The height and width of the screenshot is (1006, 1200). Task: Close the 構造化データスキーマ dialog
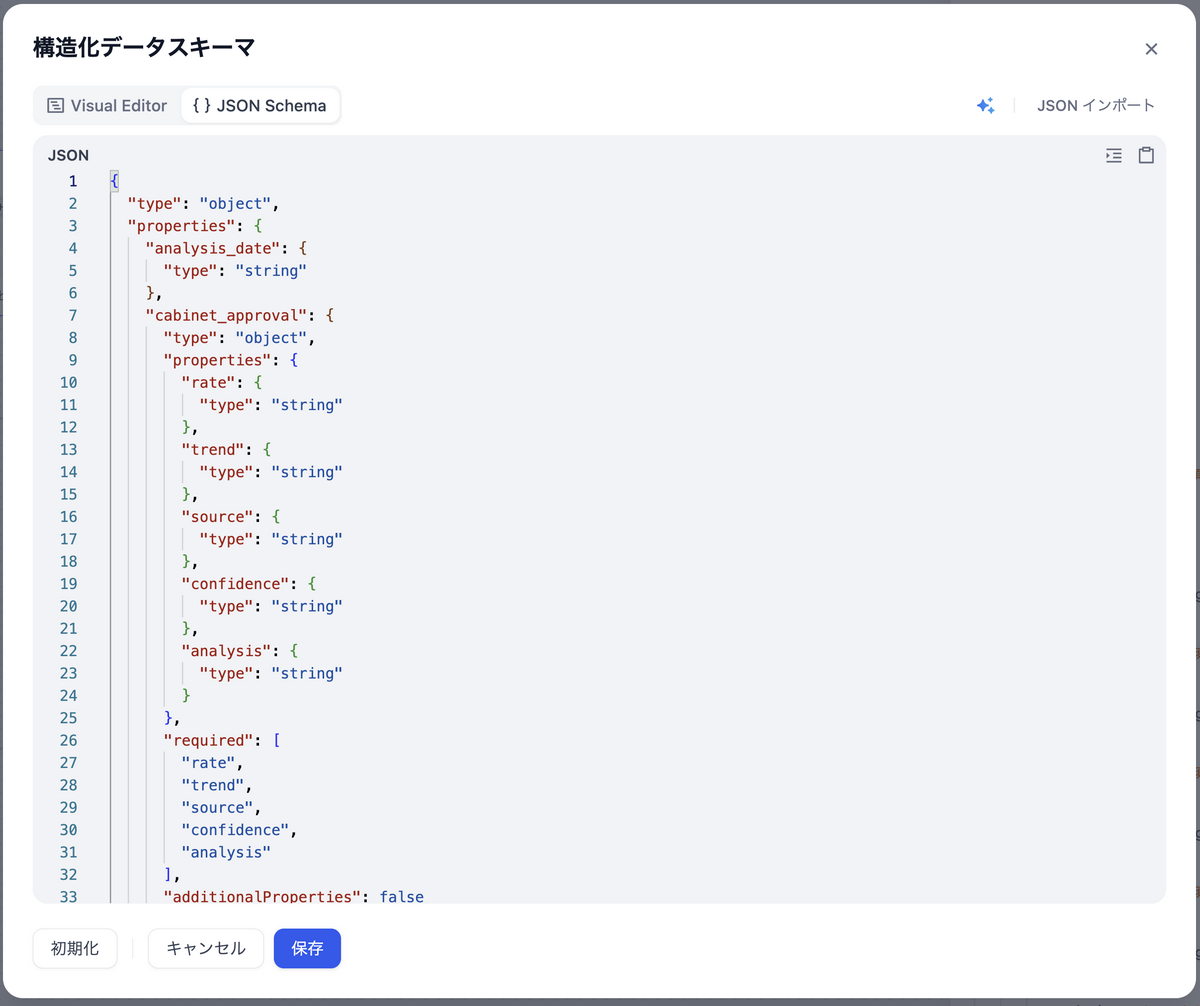(x=1151, y=48)
